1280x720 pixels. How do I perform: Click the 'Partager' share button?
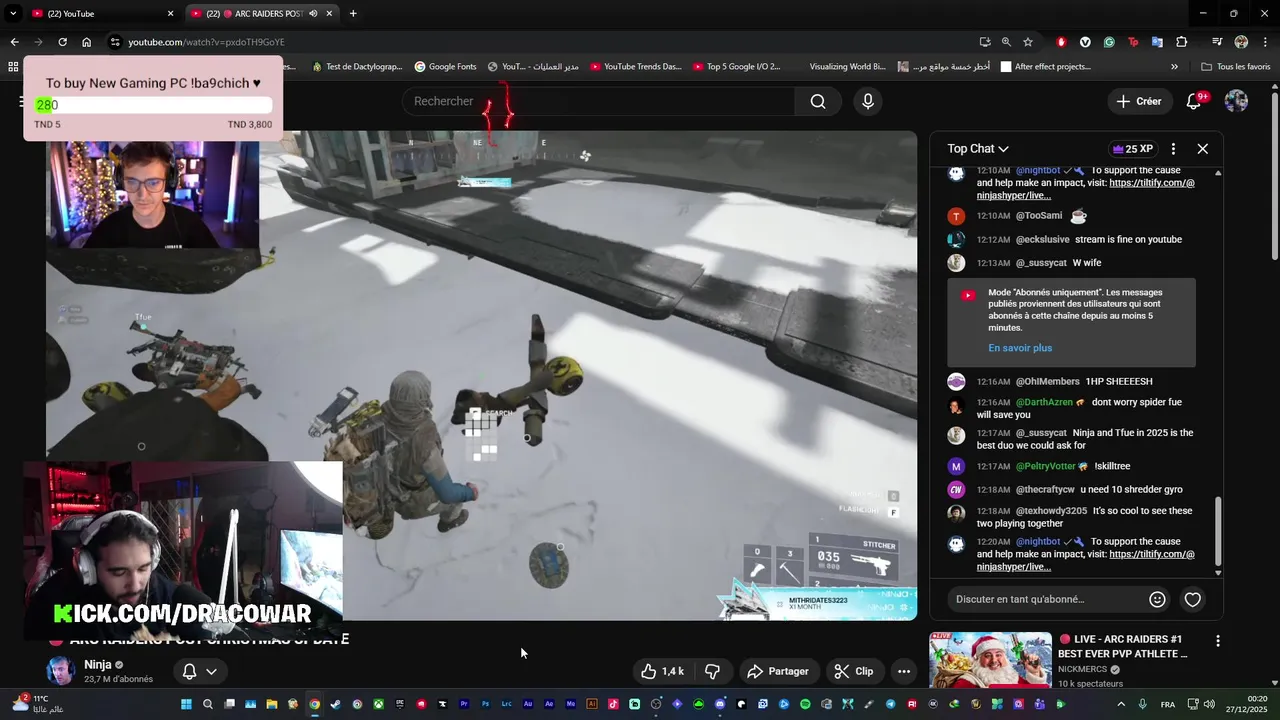(778, 671)
